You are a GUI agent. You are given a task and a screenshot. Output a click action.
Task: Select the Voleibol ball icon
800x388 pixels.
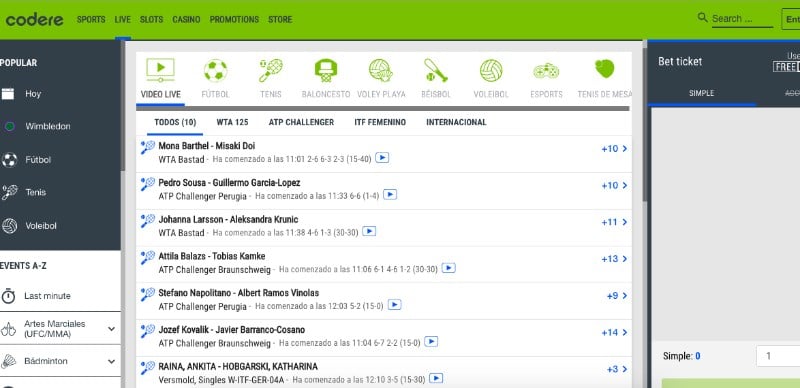tap(491, 70)
